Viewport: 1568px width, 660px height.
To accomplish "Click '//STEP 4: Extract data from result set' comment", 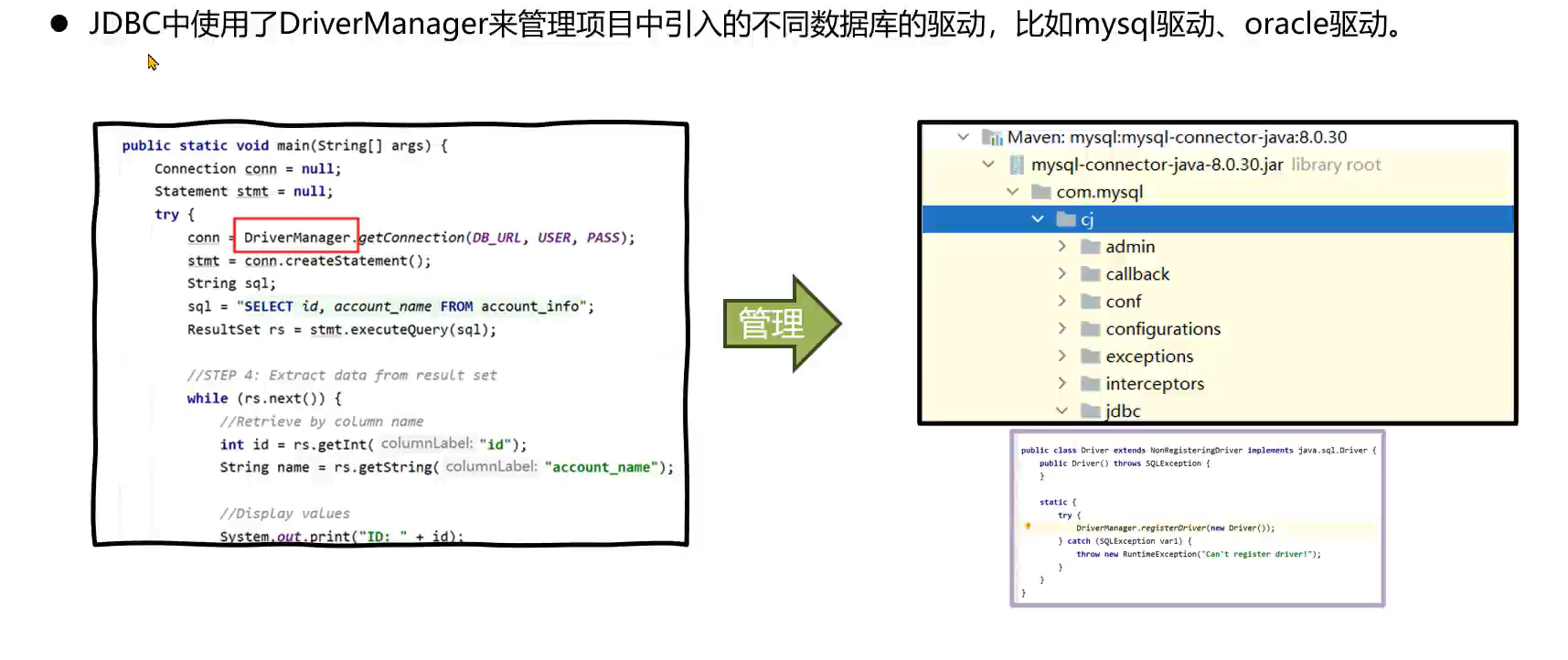I will pyautogui.click(x=342, y=375).
